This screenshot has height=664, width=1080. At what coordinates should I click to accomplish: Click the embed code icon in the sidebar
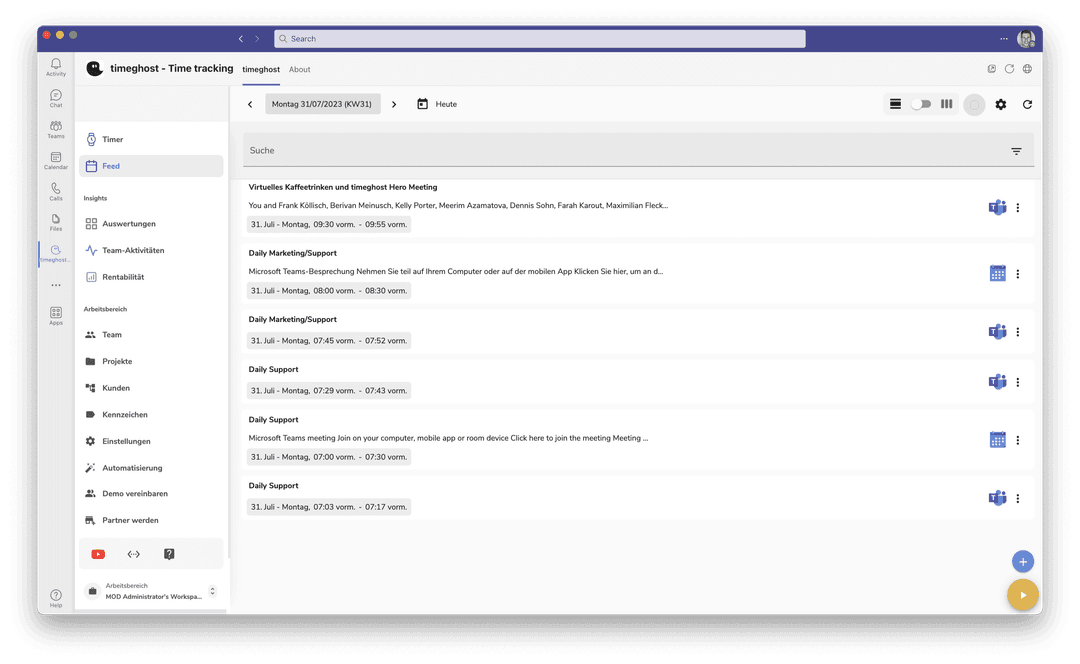tap(134, 553)
